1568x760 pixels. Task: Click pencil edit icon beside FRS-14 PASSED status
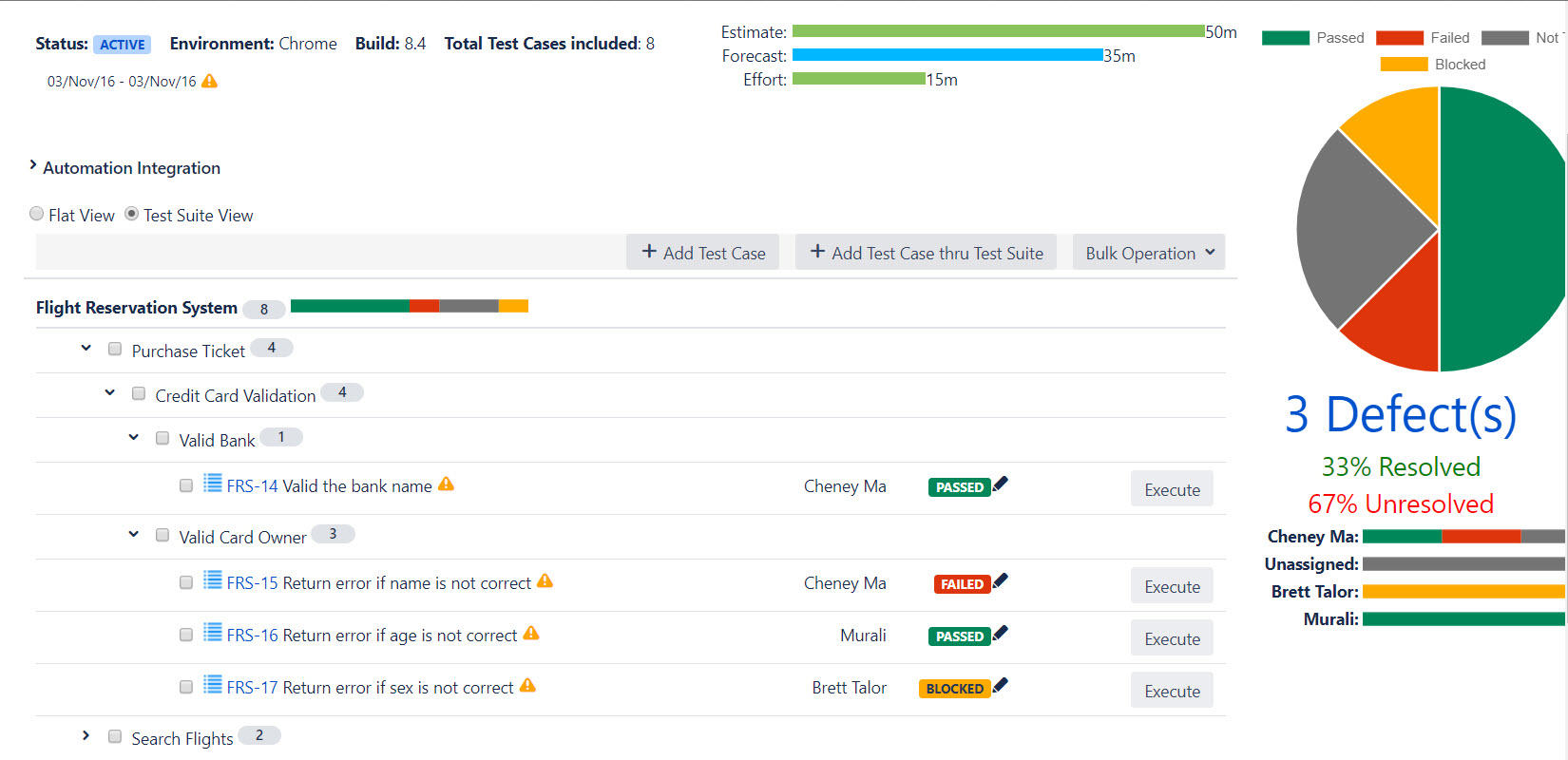pos(1001,484)
